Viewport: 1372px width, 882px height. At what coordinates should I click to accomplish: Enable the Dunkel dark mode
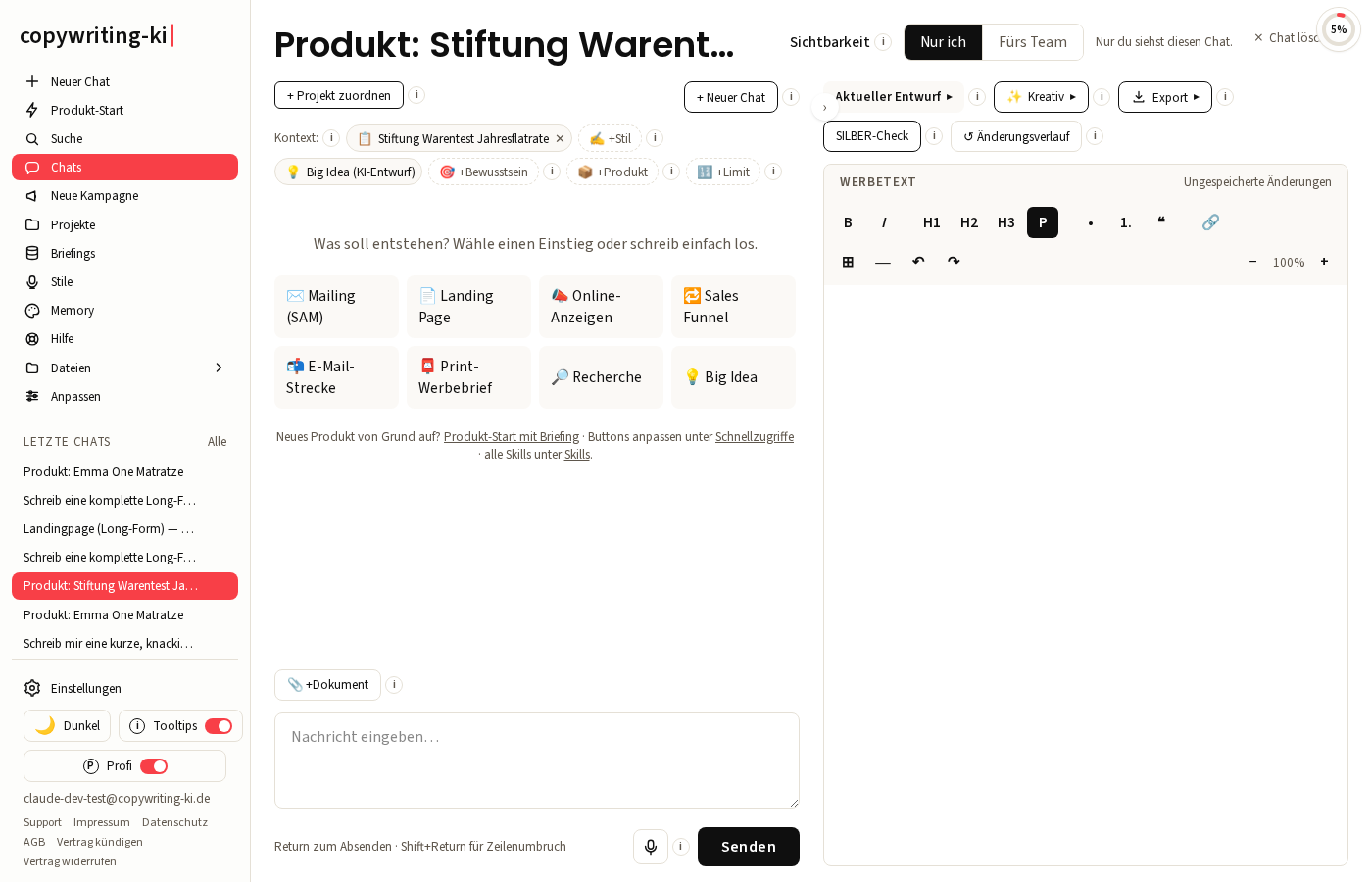67,726
